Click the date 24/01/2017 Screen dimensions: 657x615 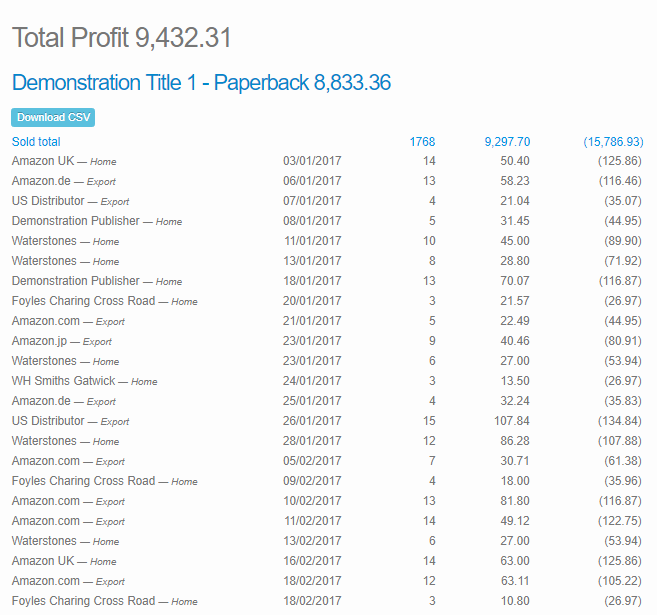312,381
